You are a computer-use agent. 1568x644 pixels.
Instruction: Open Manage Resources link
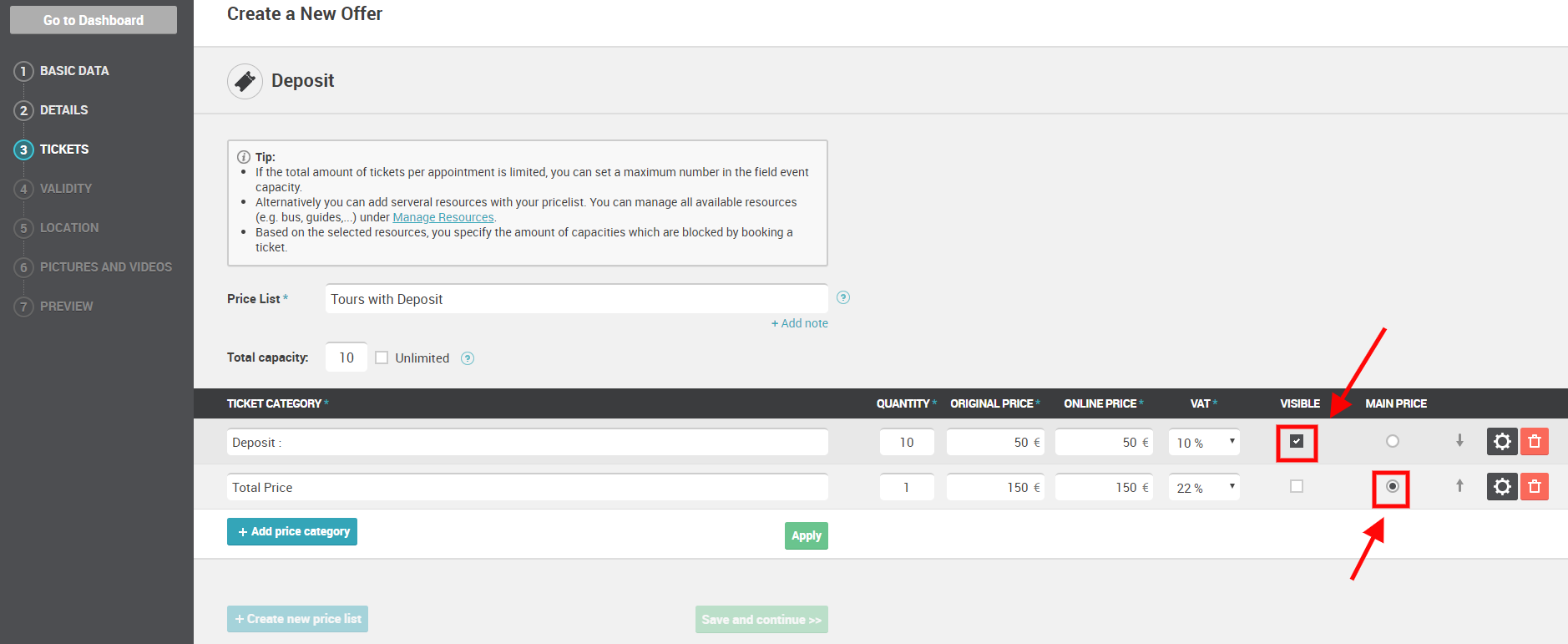click(443, 217)
